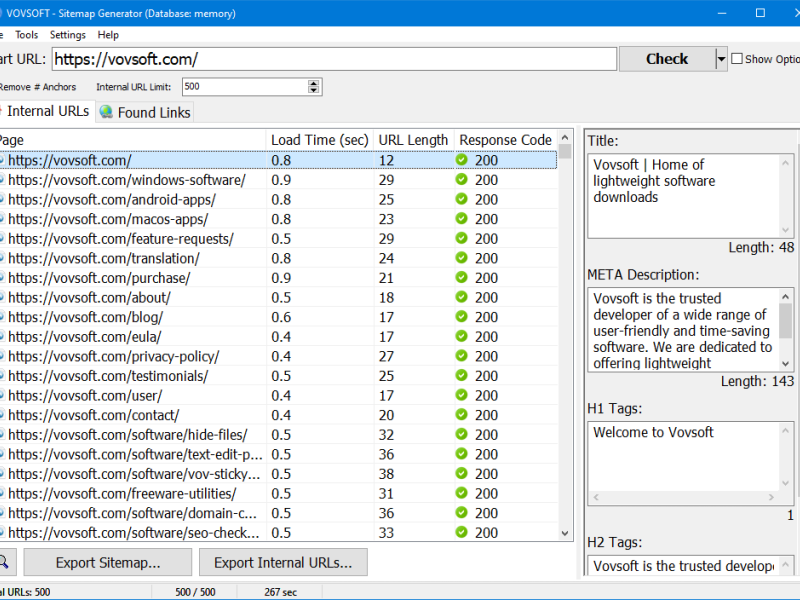The image size is (800, 600).
Task: Open the Tools menu
Action: pos(27,35)
